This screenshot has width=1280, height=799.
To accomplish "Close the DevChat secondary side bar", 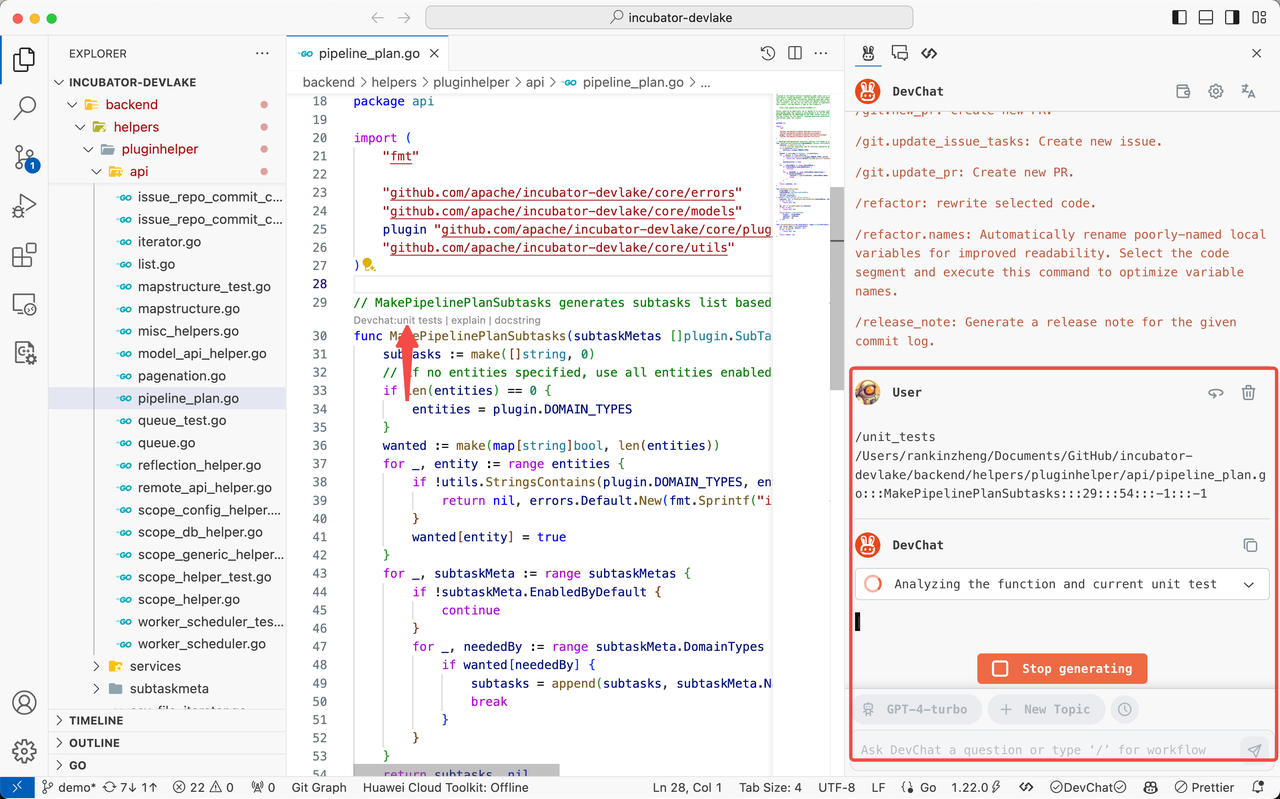I will (x=1257, y=53).
